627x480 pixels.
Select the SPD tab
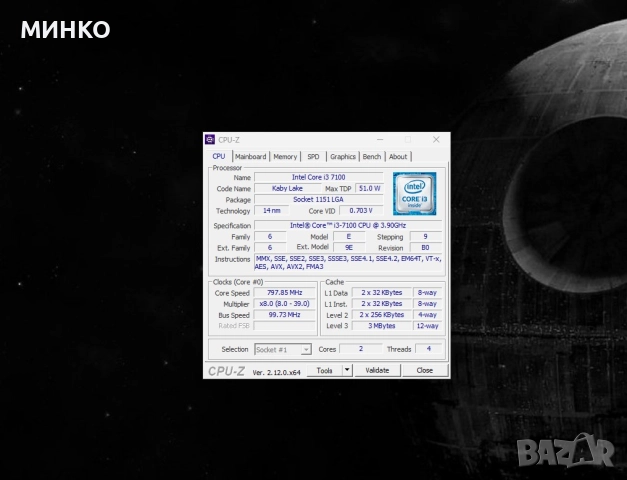point(313,156)
